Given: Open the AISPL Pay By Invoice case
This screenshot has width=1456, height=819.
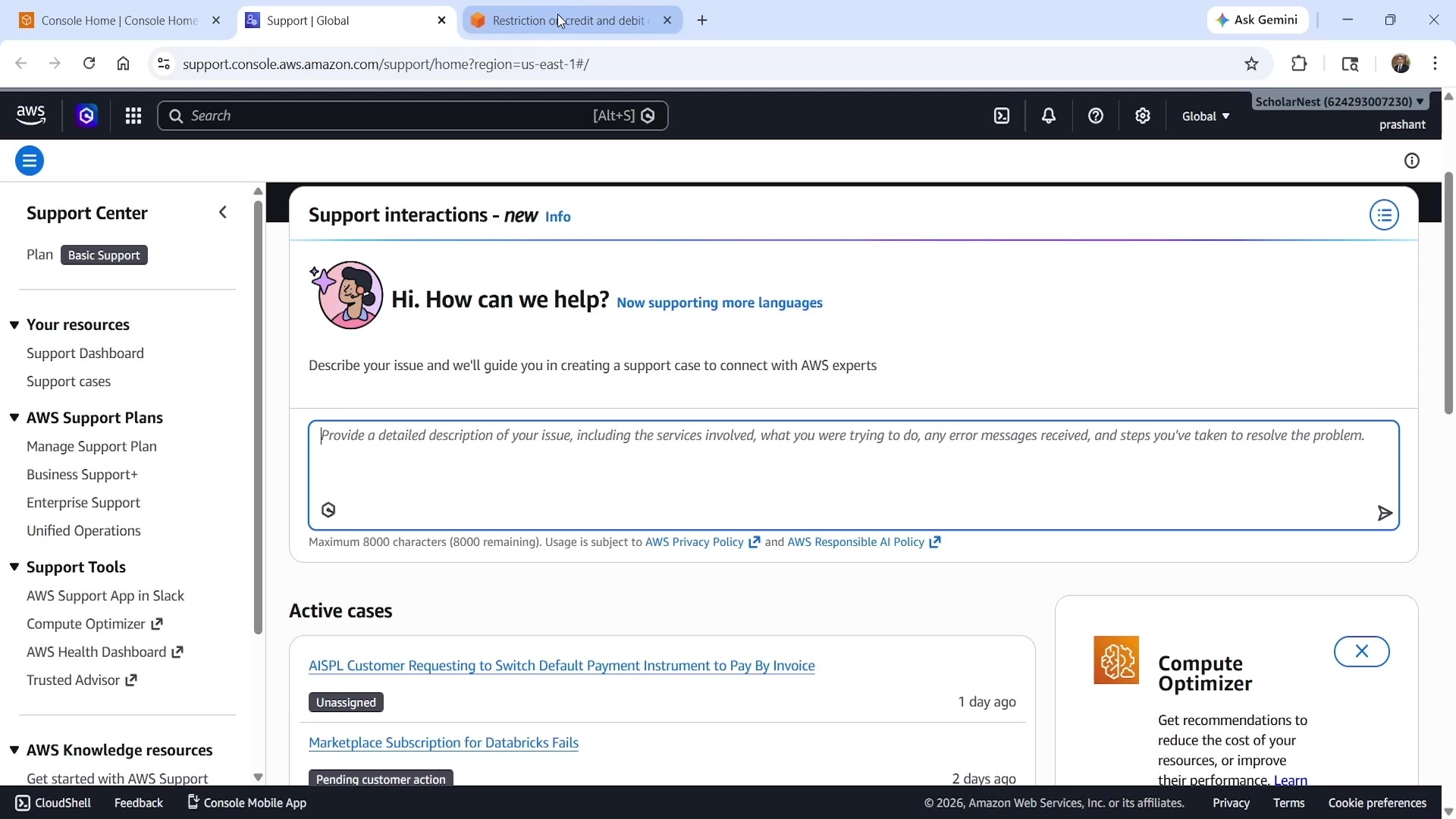Looking at the screenshot, I should coord(561,666).
